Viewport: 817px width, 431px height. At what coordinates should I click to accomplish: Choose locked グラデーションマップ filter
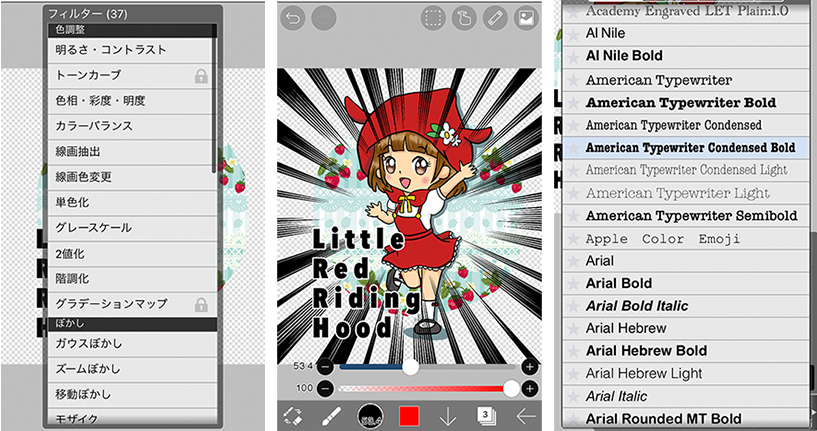[132, 304]
